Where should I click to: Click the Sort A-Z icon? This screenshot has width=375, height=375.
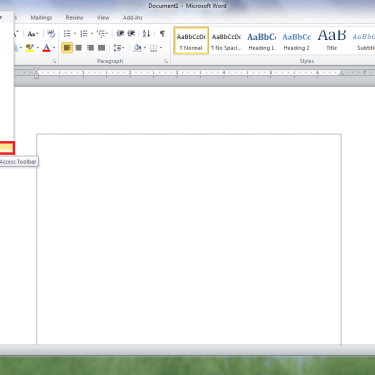[146, 34]
